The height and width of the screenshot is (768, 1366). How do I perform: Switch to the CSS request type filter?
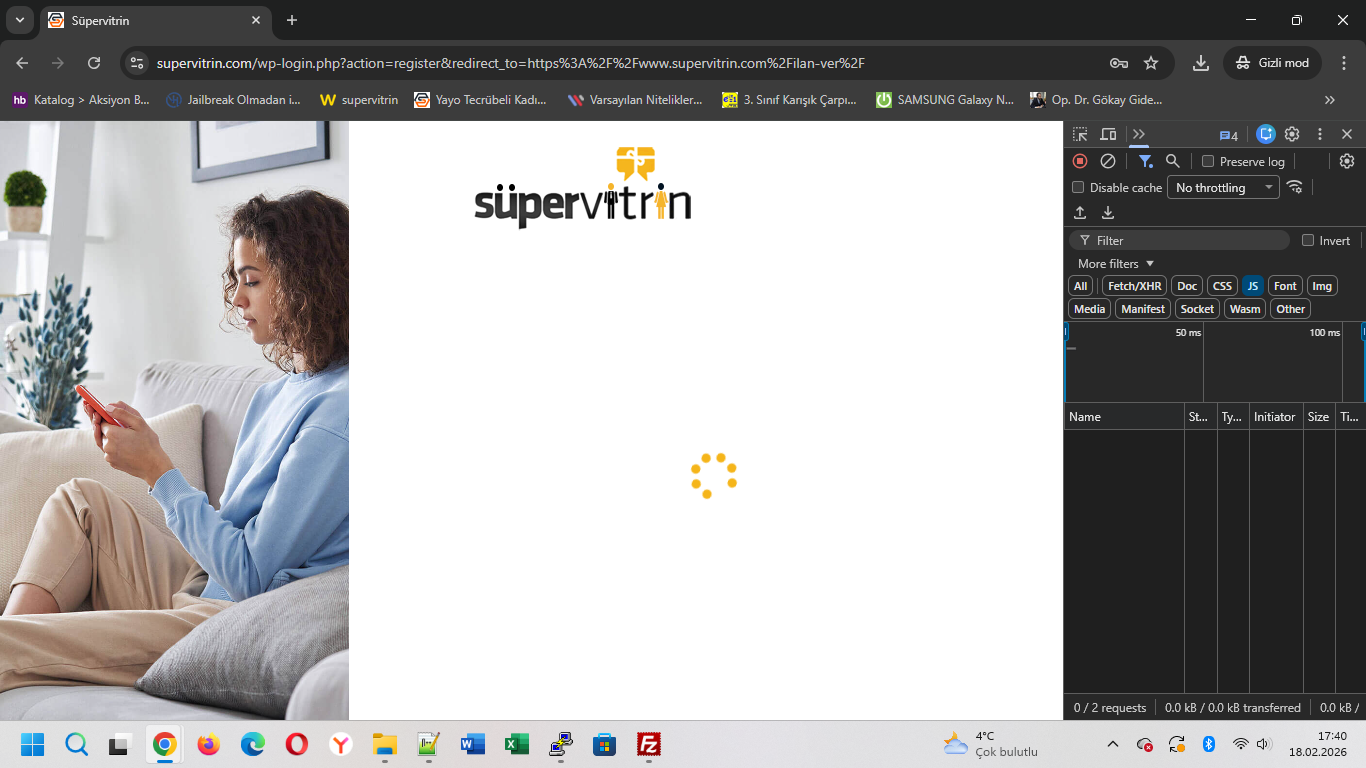[x=1222, y=286]
